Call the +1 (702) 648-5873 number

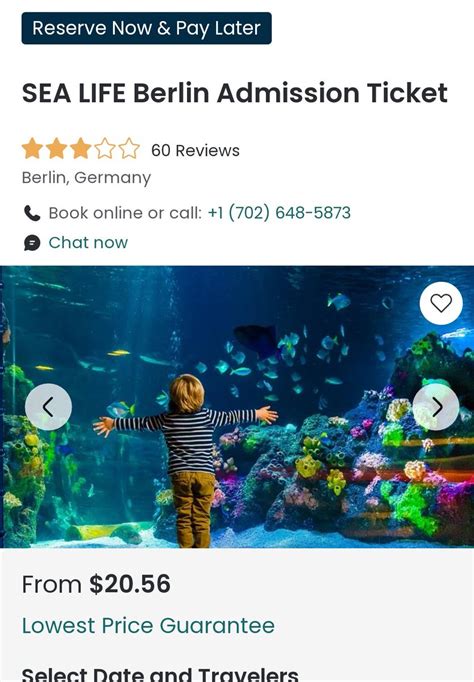279,213
